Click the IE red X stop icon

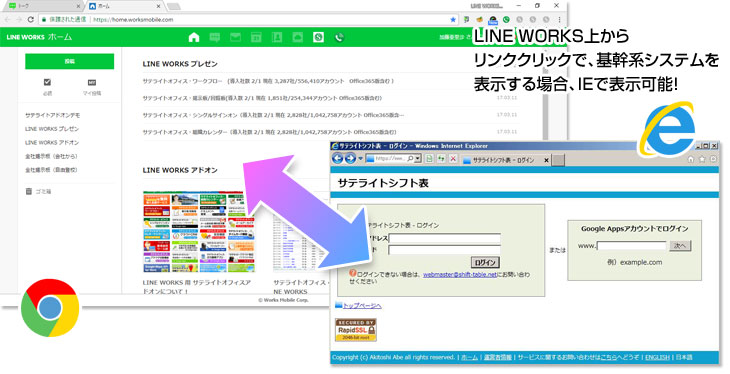click(x=453, y=159)
